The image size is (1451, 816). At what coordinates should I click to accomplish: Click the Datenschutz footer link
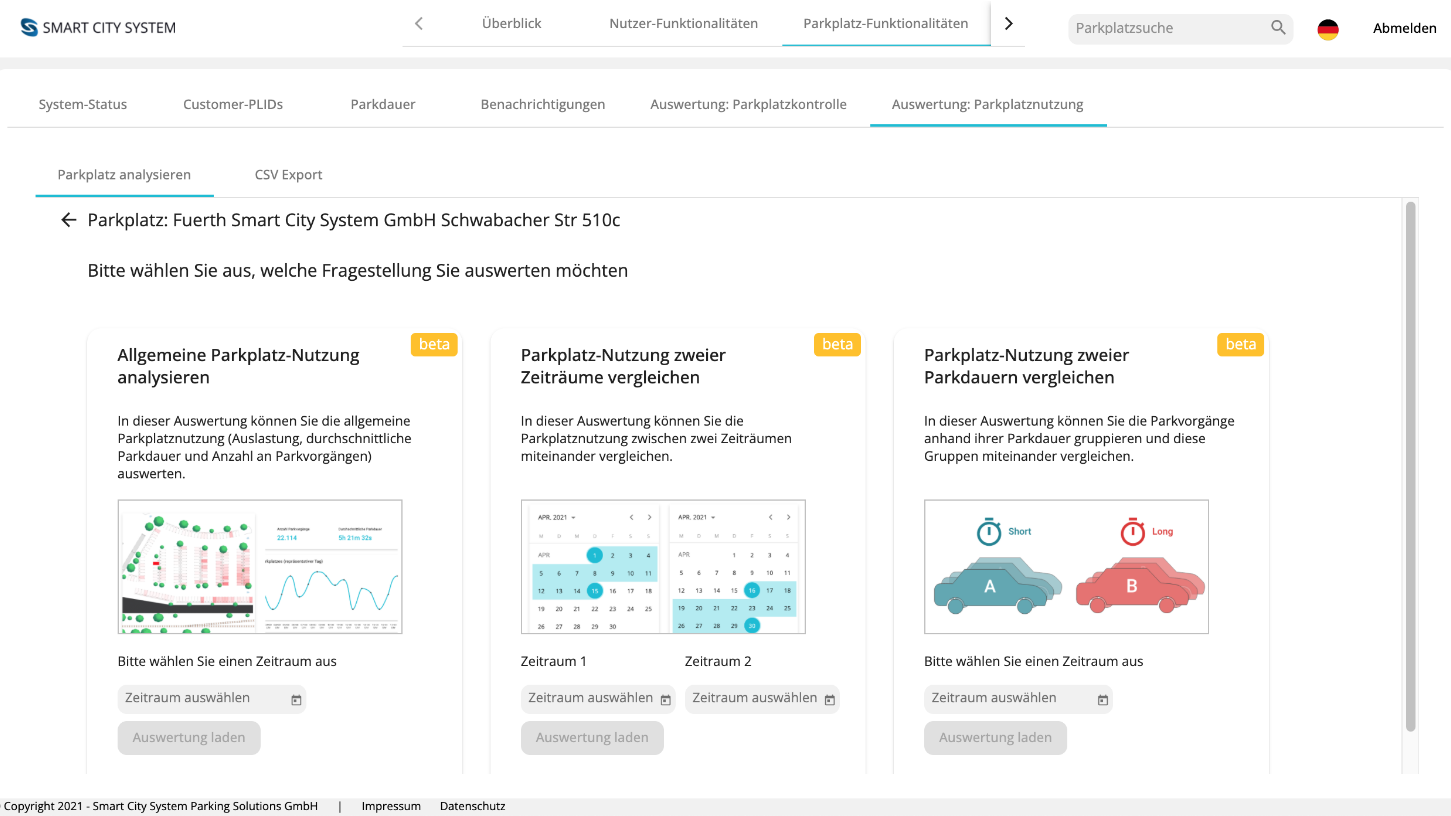click(x=472, y=806)
